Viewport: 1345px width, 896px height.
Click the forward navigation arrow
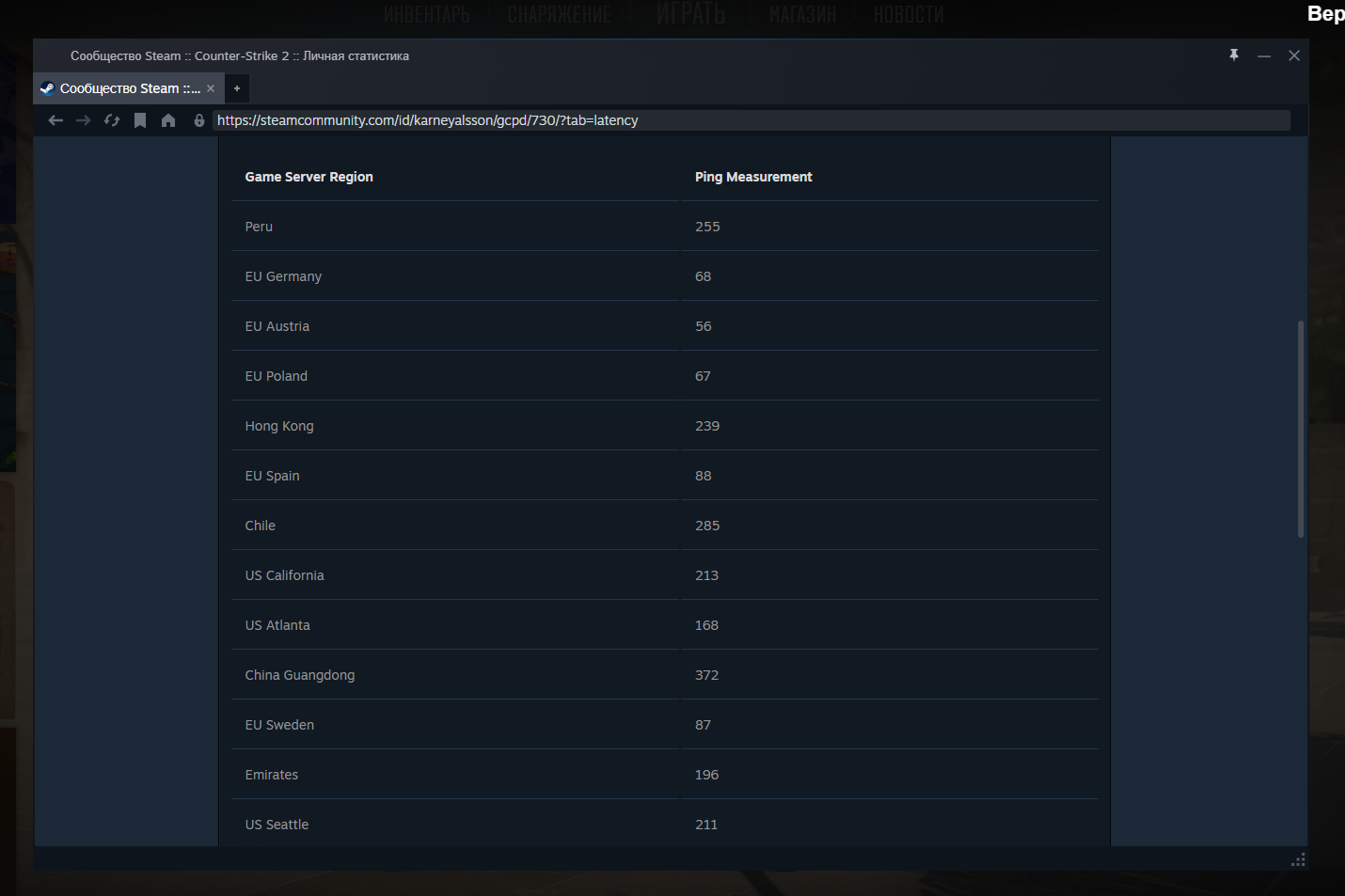pyautogui.click(x=84, y=120)
